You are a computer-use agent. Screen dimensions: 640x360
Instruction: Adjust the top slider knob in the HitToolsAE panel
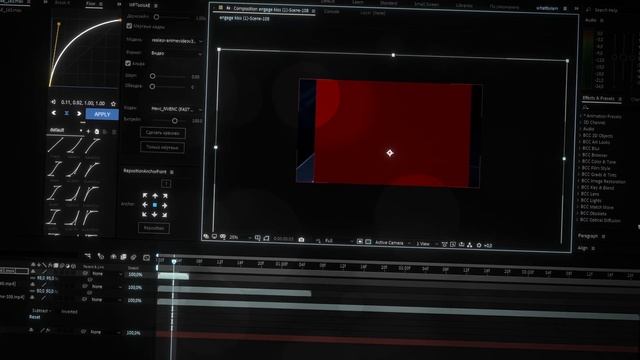point(156,17)
